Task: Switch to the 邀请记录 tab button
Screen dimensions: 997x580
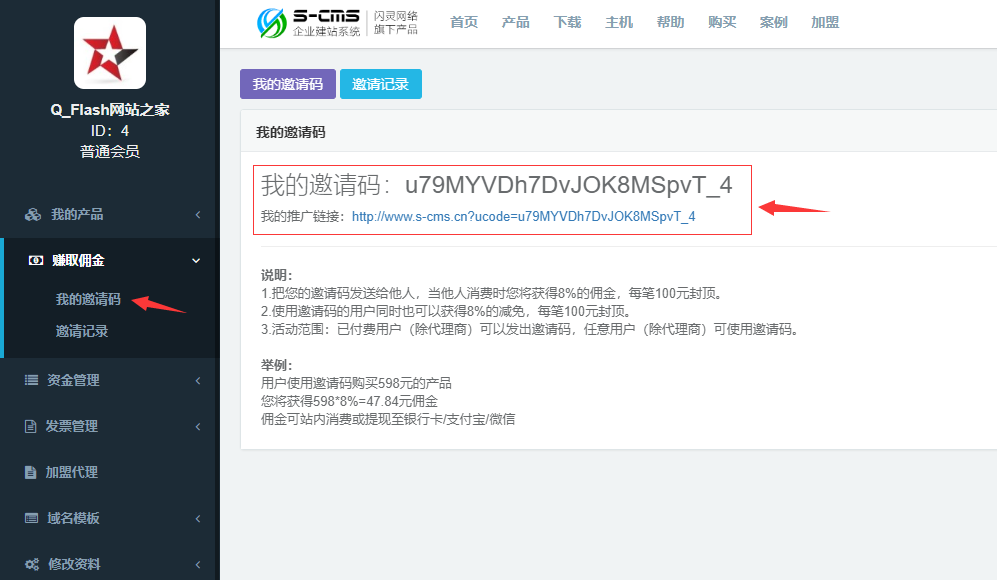Action: point(380,84)
